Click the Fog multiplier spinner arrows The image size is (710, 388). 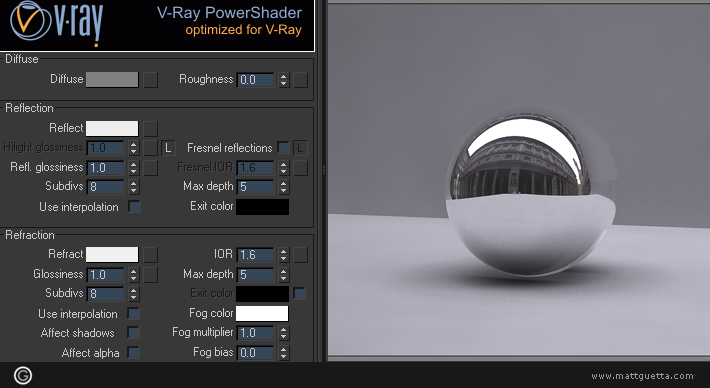[x=283, y=333]
